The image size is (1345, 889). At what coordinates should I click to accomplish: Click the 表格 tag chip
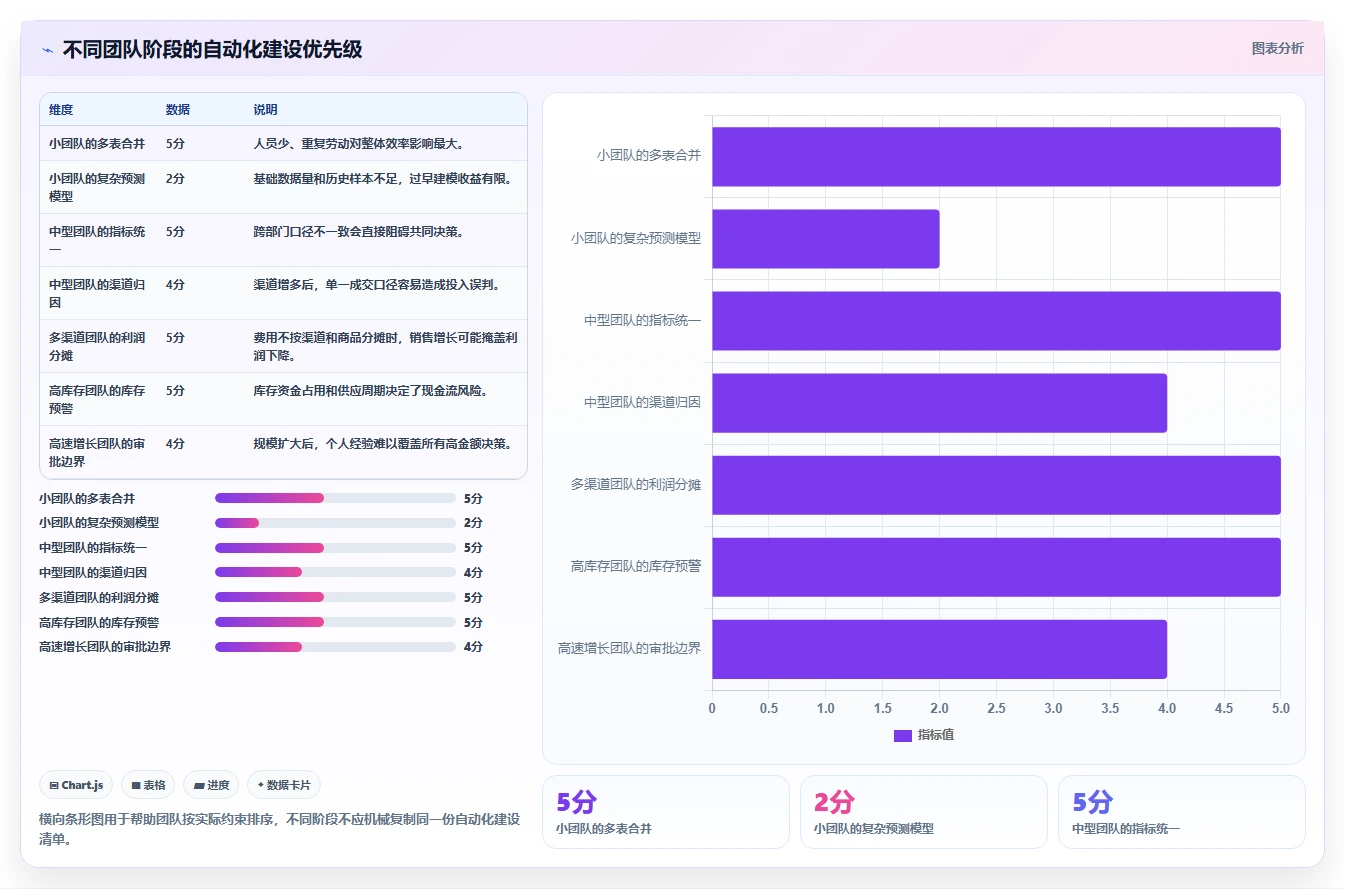click(x=148, y=785)
